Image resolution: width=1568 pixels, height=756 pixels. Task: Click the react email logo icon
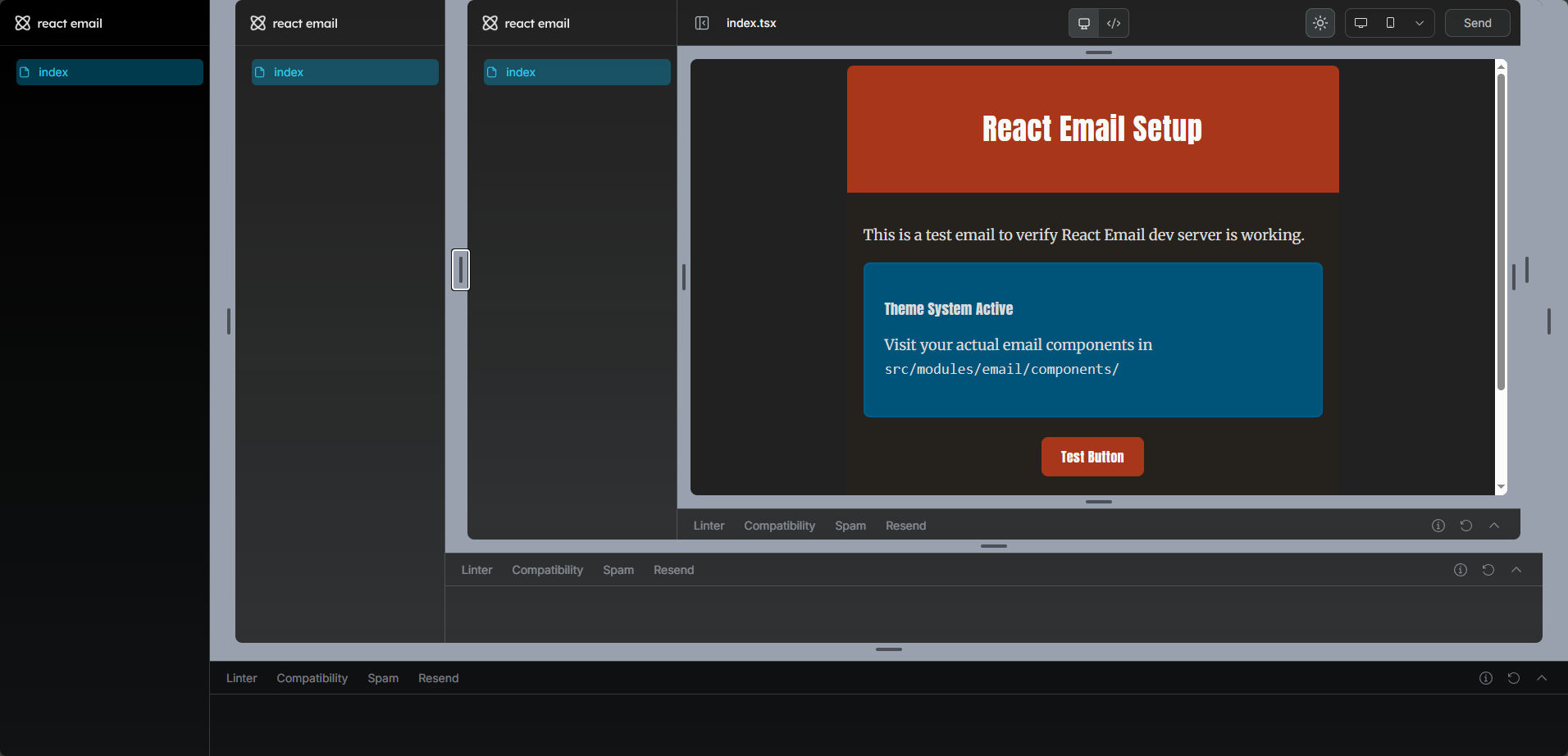pyautogui.click(x=21, y=23)
